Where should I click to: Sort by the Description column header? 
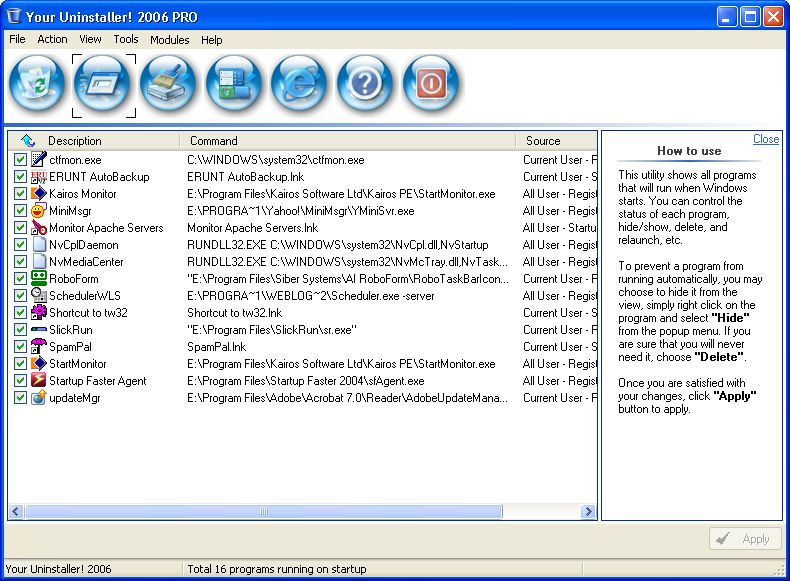[x=75, y=141]
